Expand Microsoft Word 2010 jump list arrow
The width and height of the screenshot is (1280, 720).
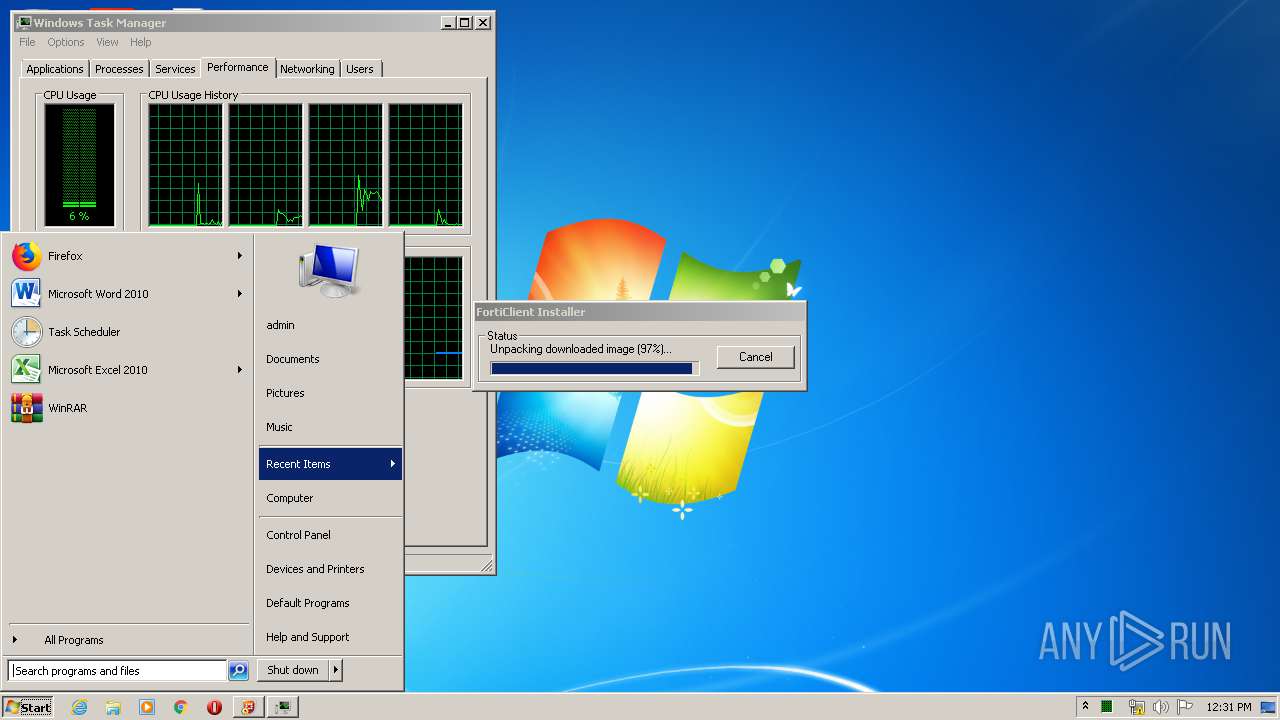tap(240, 294)
